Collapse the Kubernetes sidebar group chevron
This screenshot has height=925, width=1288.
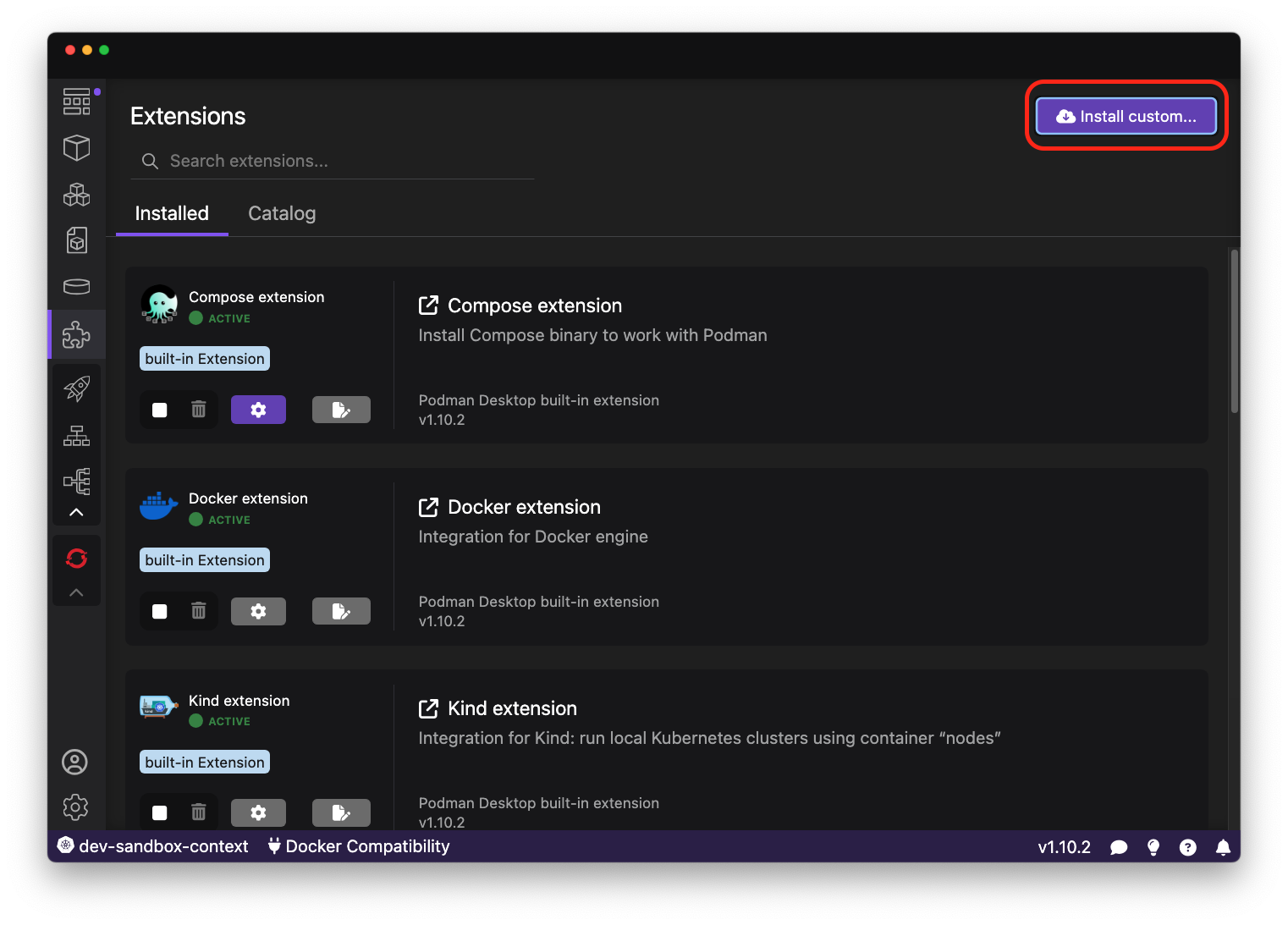click(76, 512)
